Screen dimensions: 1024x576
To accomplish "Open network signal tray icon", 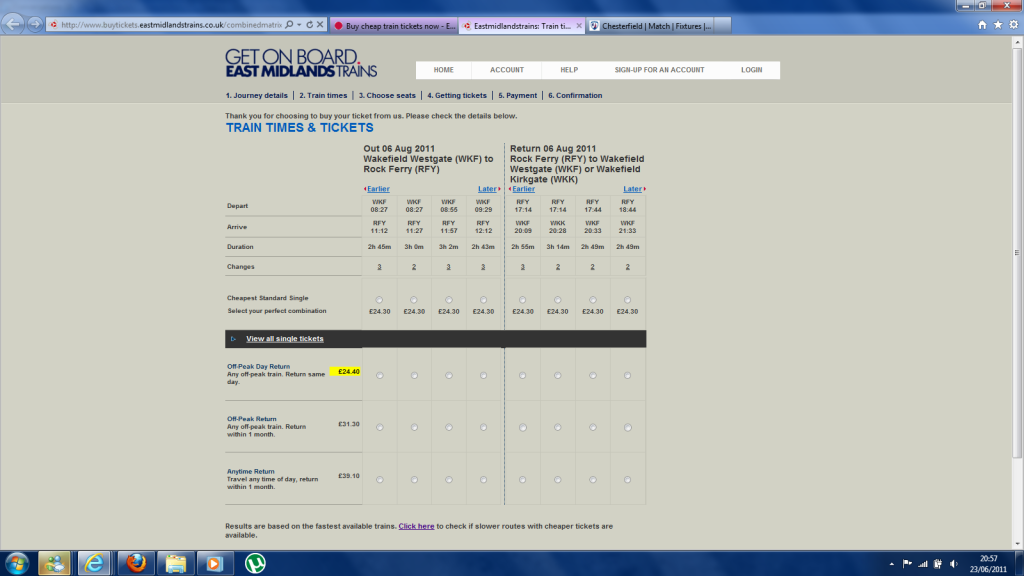I will 923,564.
